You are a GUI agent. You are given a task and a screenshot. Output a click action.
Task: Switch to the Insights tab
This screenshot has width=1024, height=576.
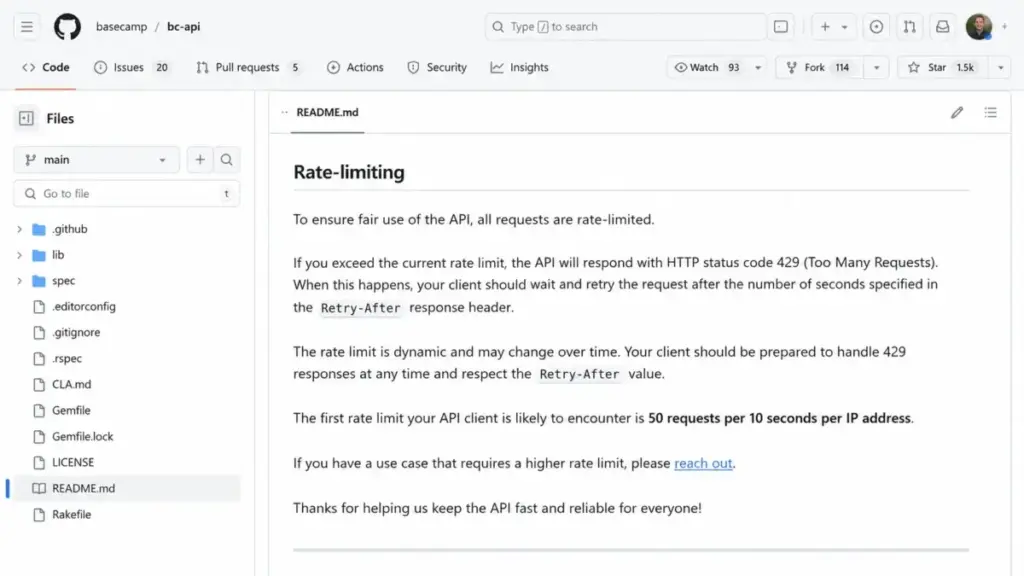[520, 67]
